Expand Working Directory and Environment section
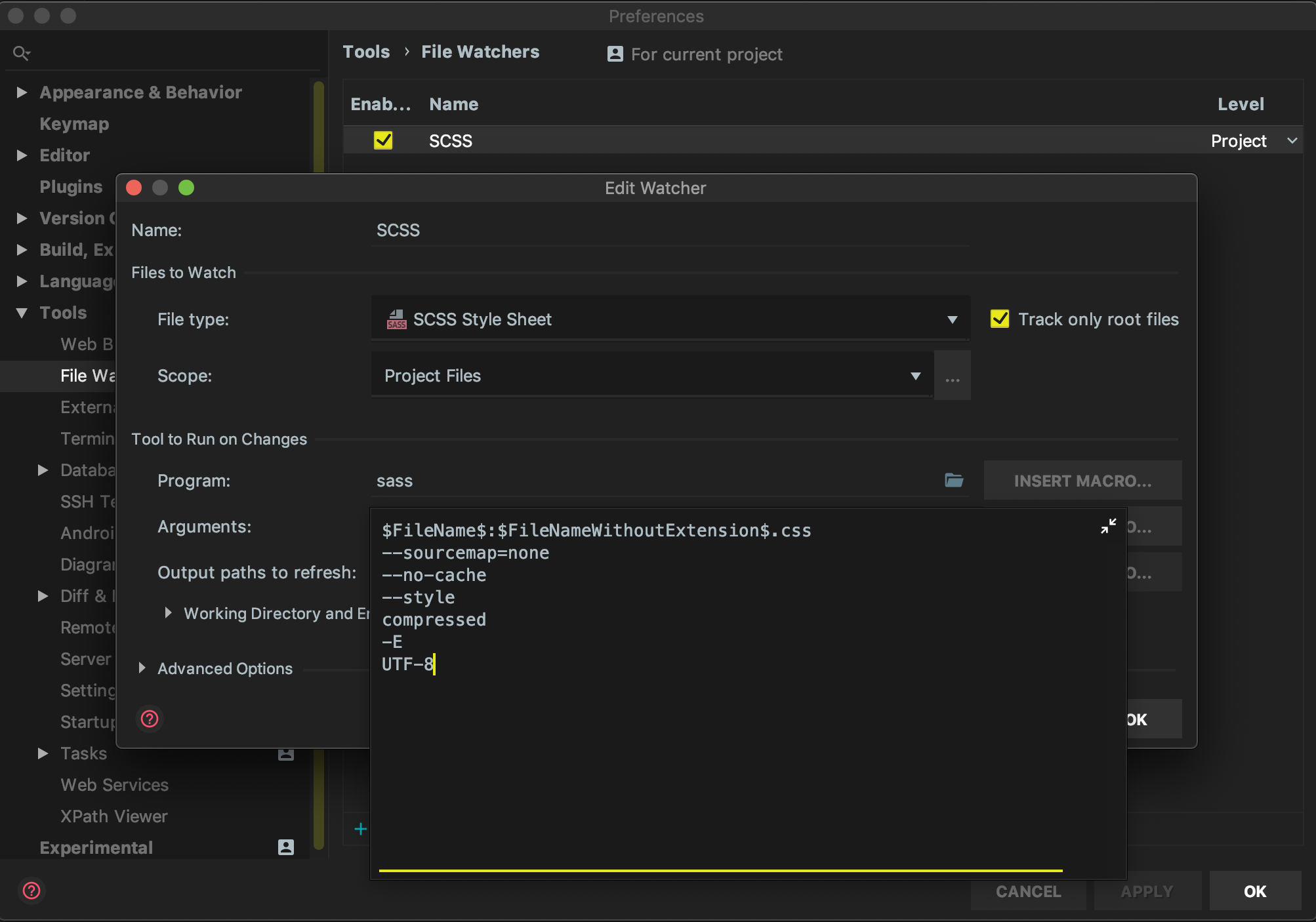 169,613
